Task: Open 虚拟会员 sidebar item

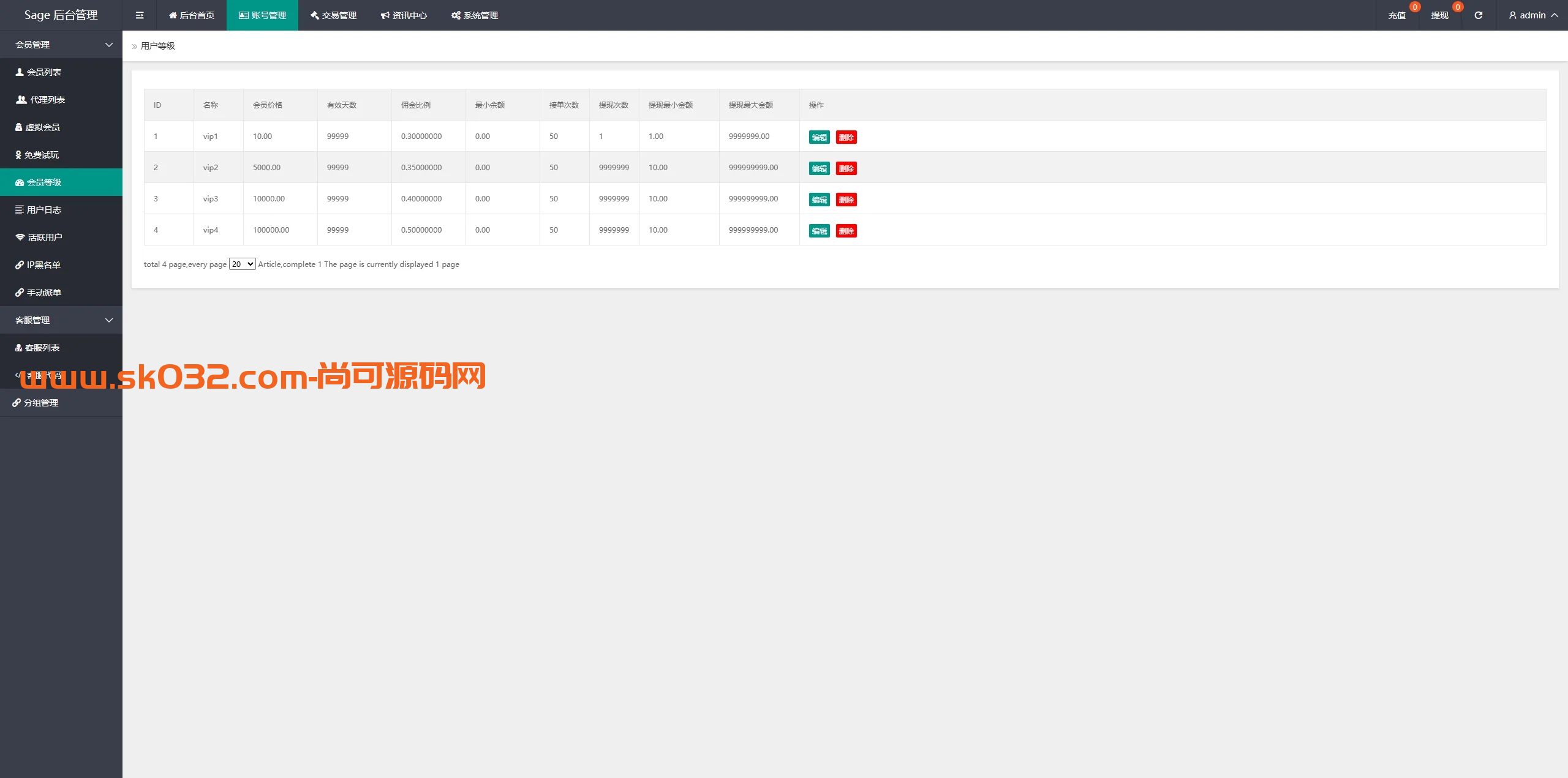Action: pos(42,127)
